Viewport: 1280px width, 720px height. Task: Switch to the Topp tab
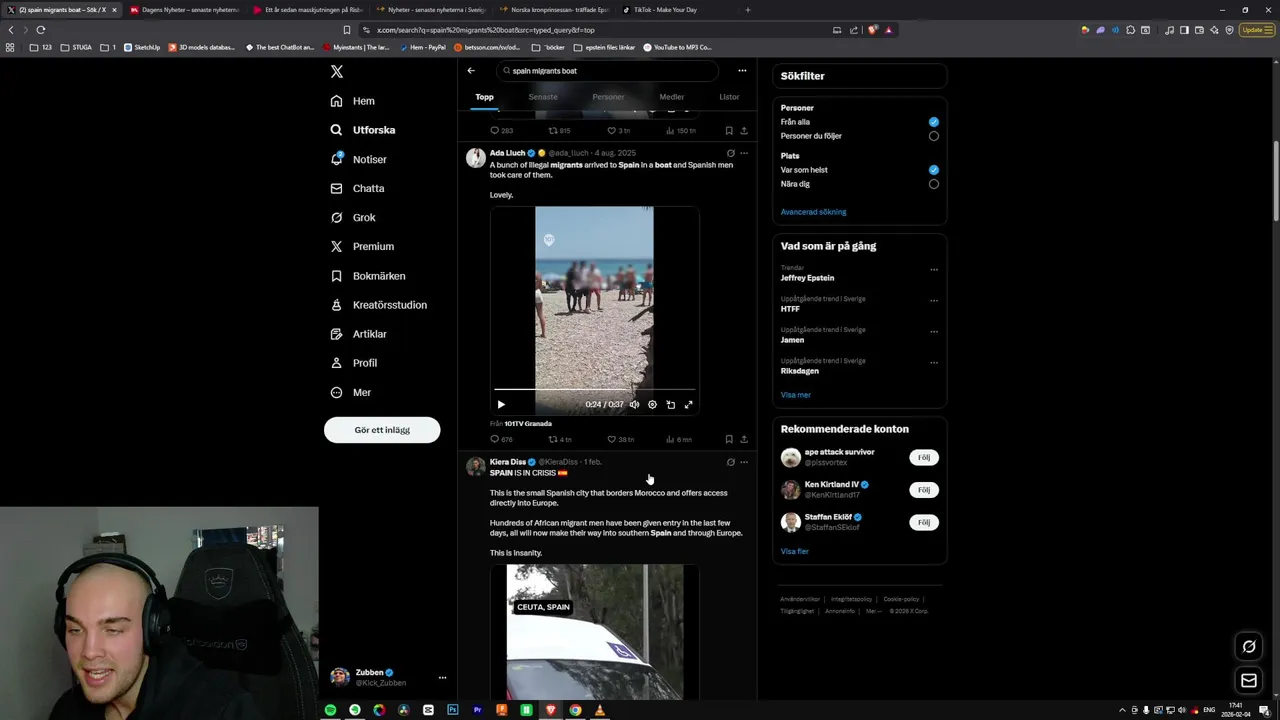tap(485, 97)
